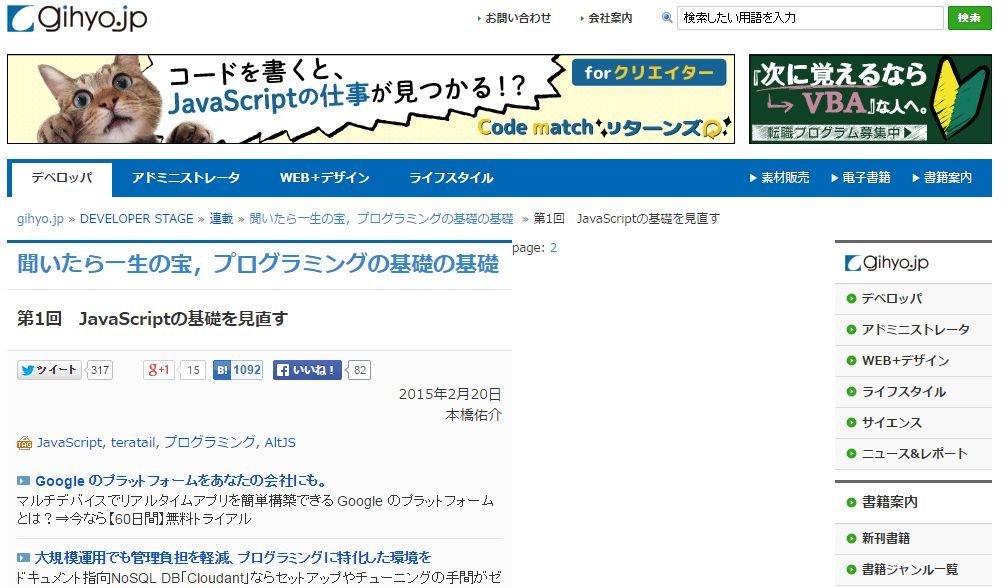Screen dimensions: 1006x588
Task: Click the 連載 breadcrumb link
Action: [221, 219]
